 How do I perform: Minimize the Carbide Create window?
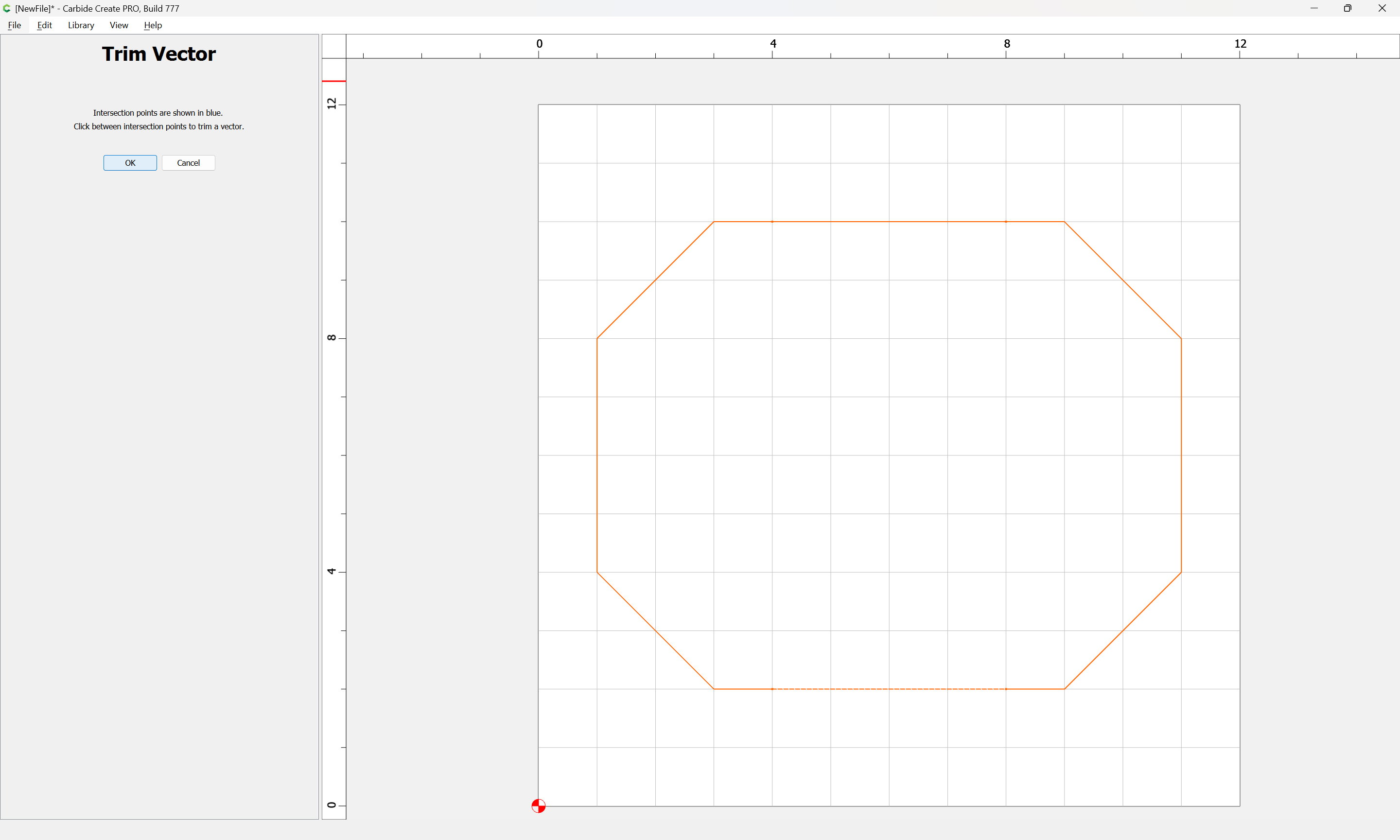click(x=1314, y=8)
